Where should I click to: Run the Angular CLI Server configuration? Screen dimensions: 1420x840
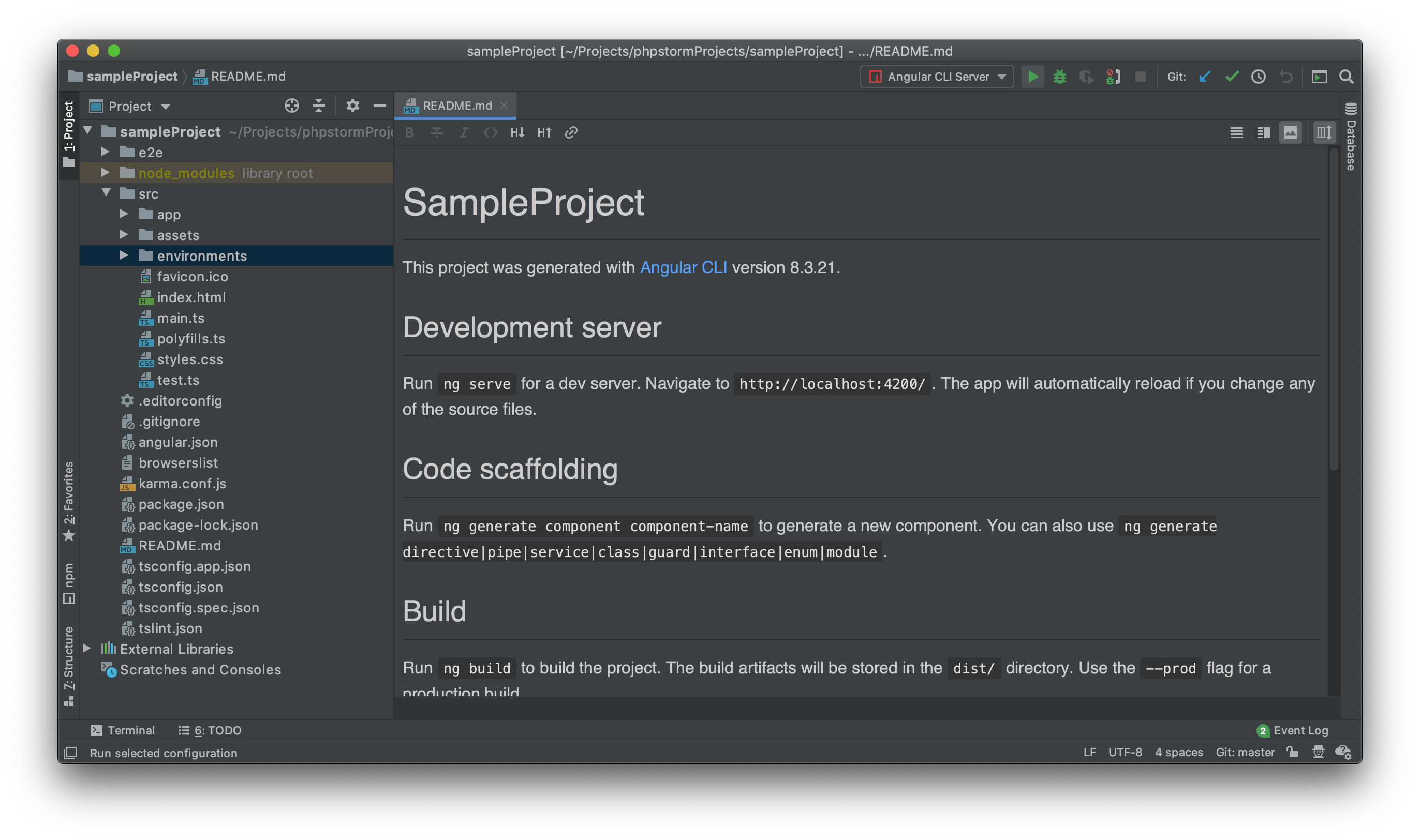1033,77
